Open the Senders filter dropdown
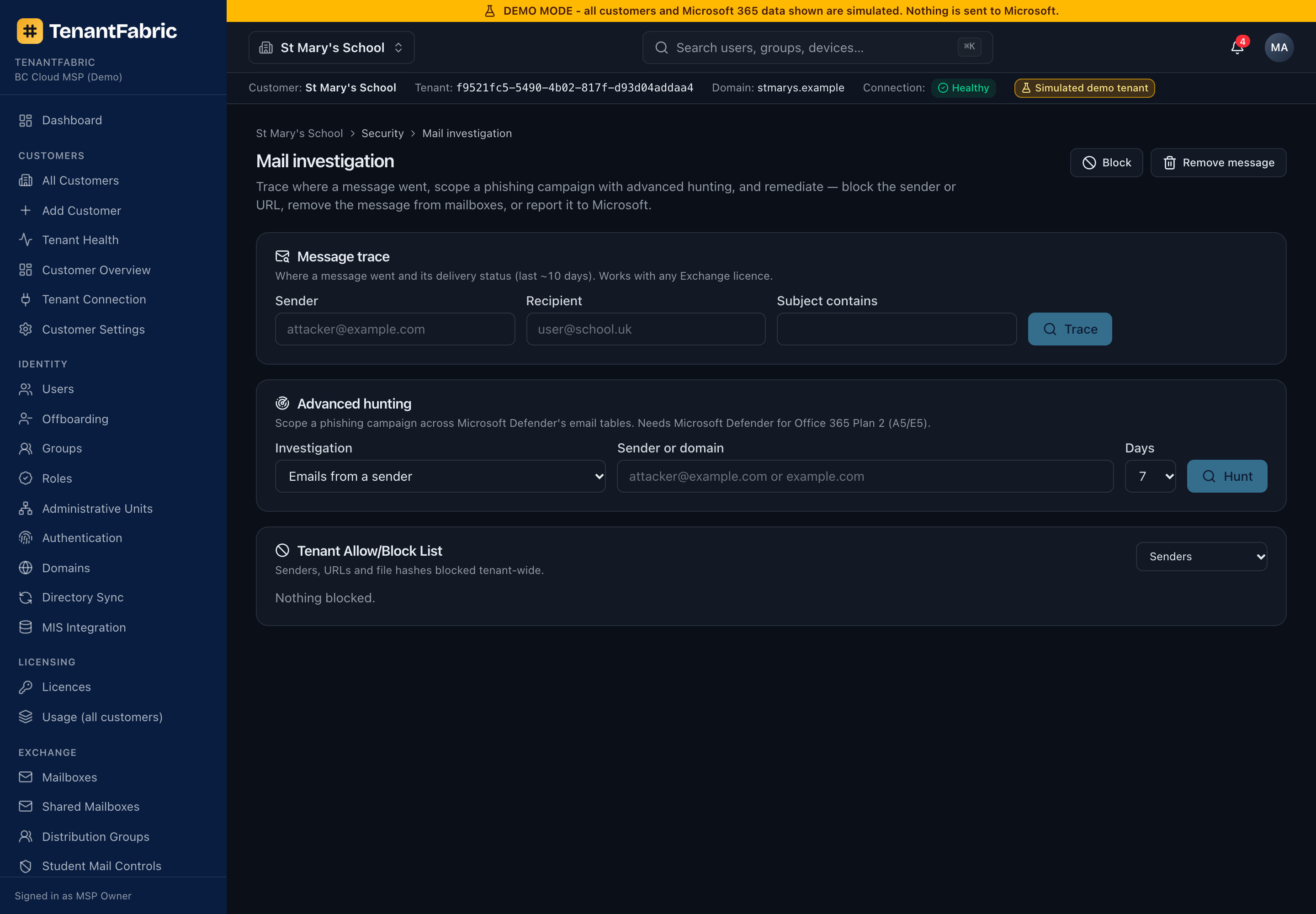The height and width of the screenshot is (914, 1316). [1201, 557]
